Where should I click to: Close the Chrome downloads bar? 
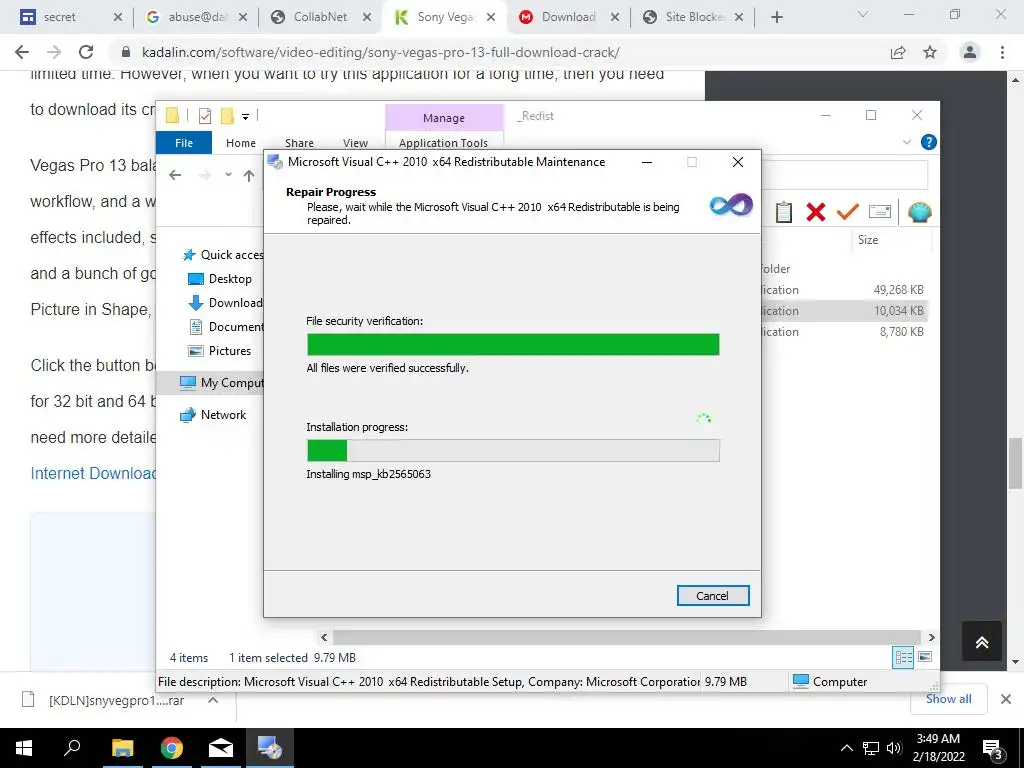1006,699
